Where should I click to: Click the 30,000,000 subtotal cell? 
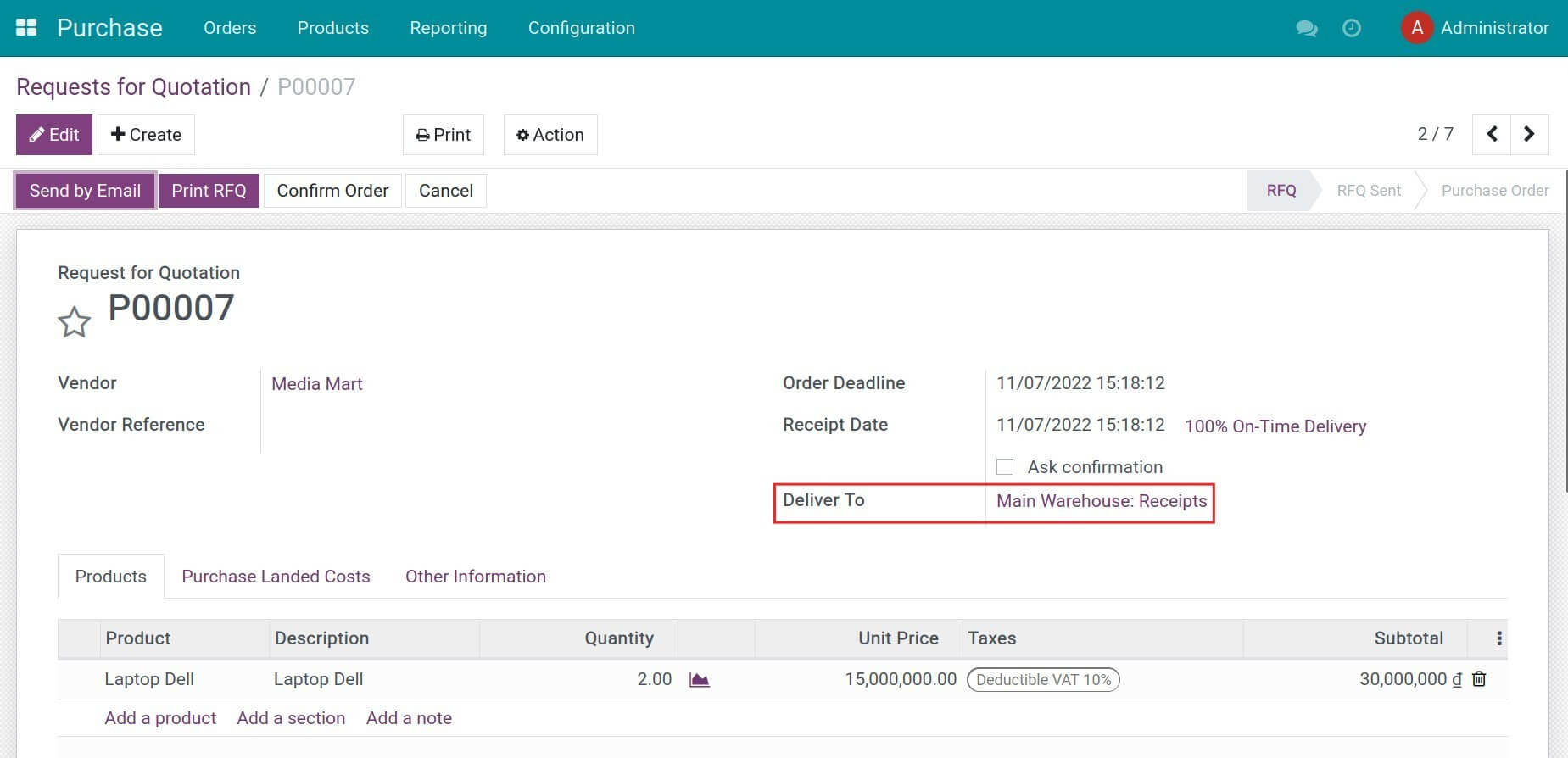point(1410,679)
